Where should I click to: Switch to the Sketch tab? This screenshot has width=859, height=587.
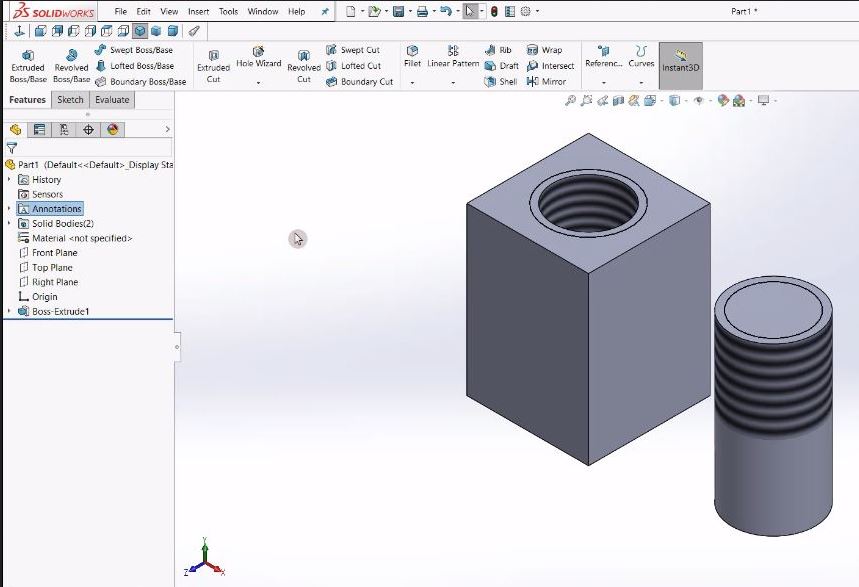pyautogui.click(x=70, y=100)
